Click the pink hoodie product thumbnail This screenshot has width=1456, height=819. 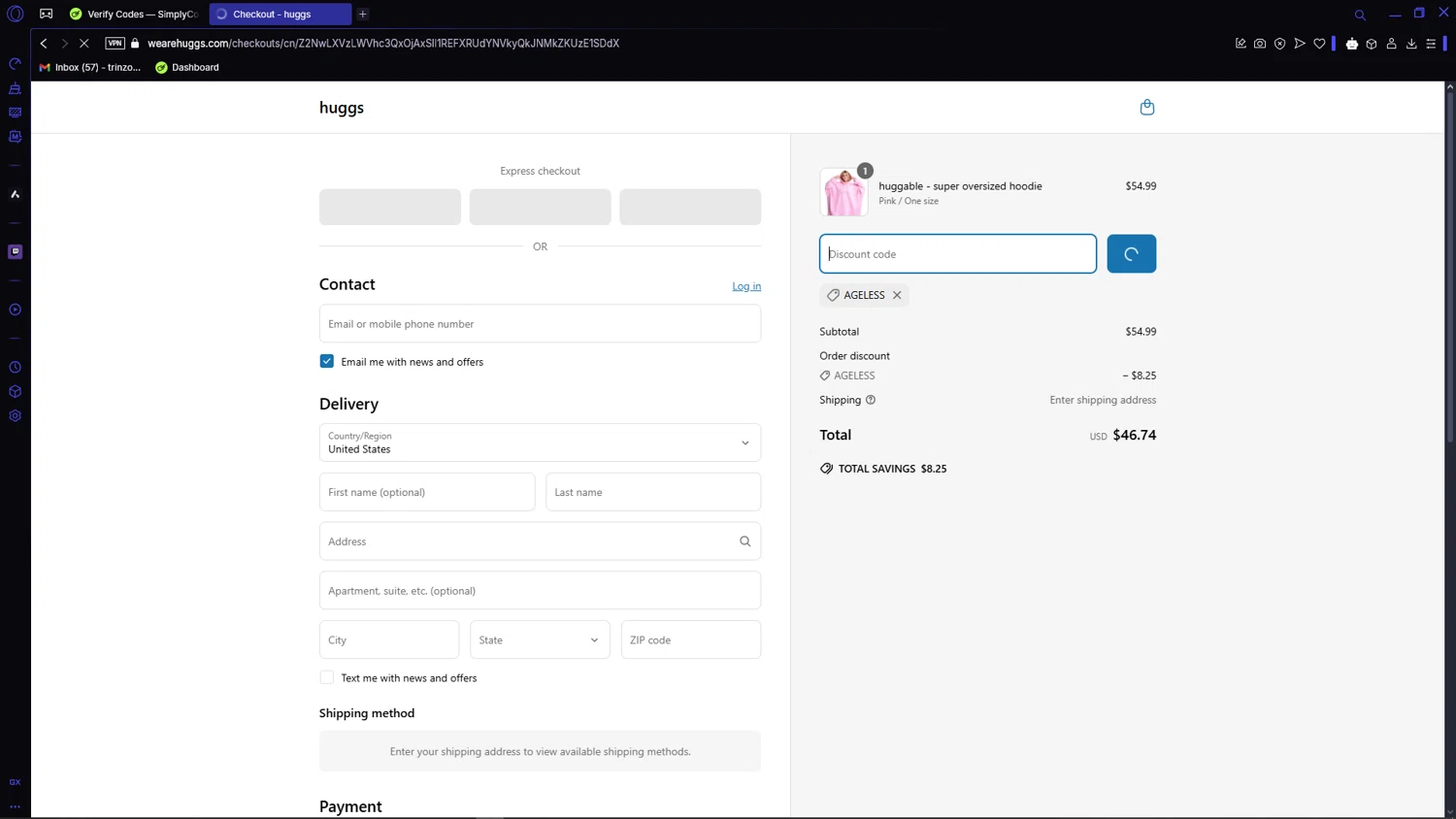(x=844, y=192)
